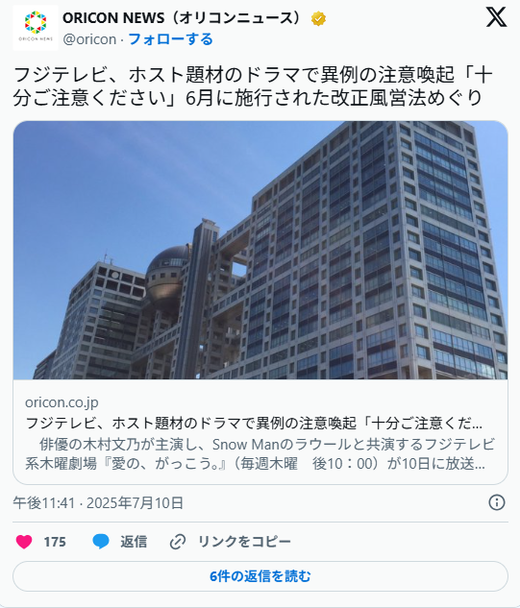
Task: Like the tweet with the heart icon
Action: pos(24,541)
